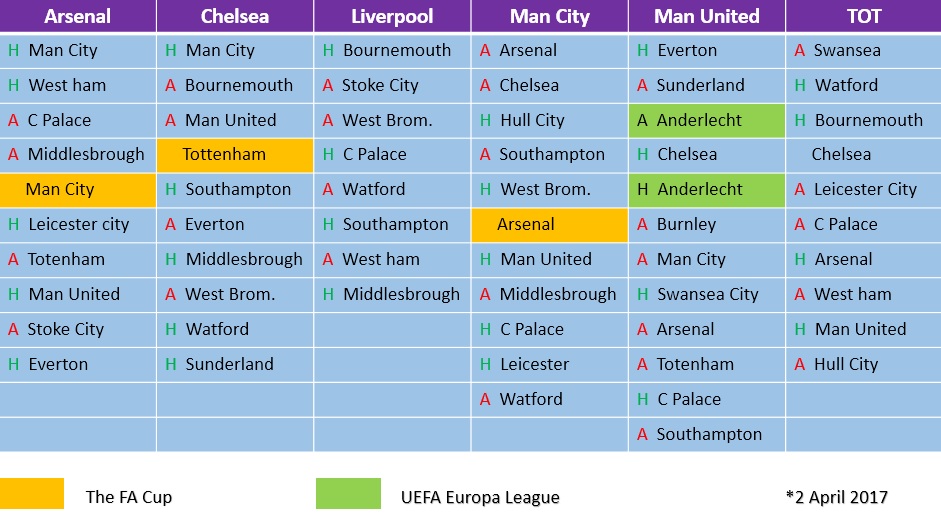Viewport: 941px width, 517px height.
Task: Click the Liverpool column header
Action: coord(391,16)
